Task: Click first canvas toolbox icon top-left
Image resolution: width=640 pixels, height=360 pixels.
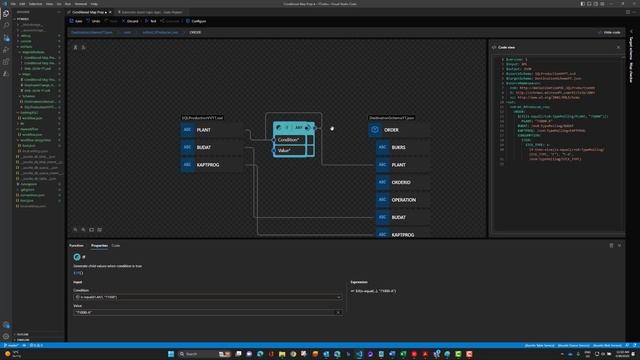Action: pos(76,47)
